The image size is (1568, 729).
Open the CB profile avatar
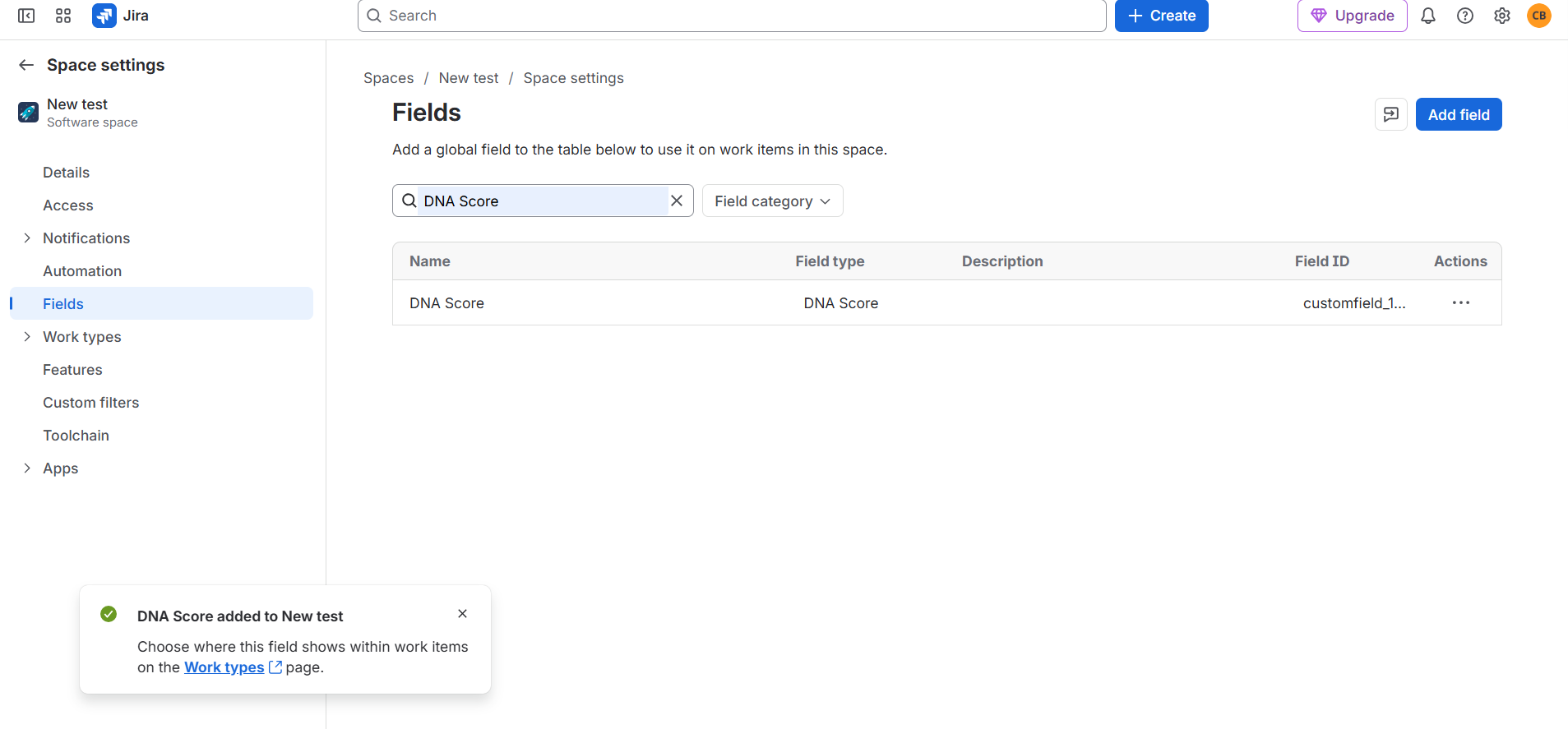point(1539,16)
